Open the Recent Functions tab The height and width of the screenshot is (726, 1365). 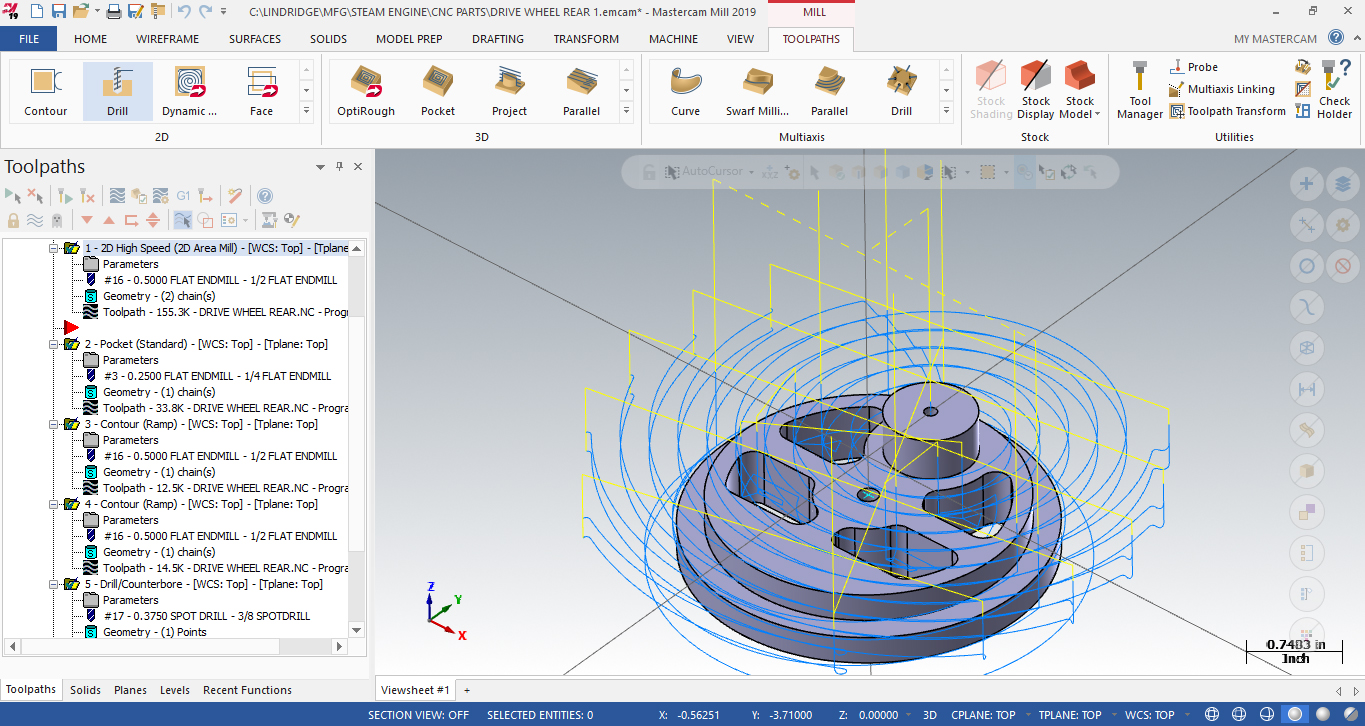coord(247,690)
